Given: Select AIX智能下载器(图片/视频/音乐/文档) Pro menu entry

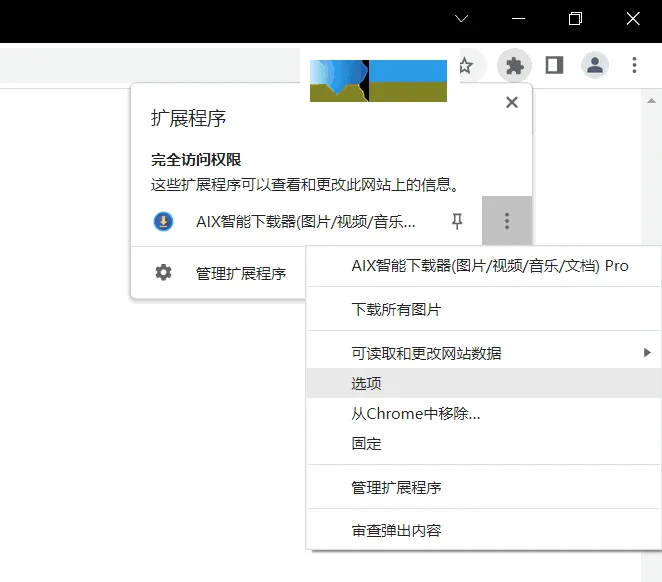Looking at the screenshot, I should 484,265.
